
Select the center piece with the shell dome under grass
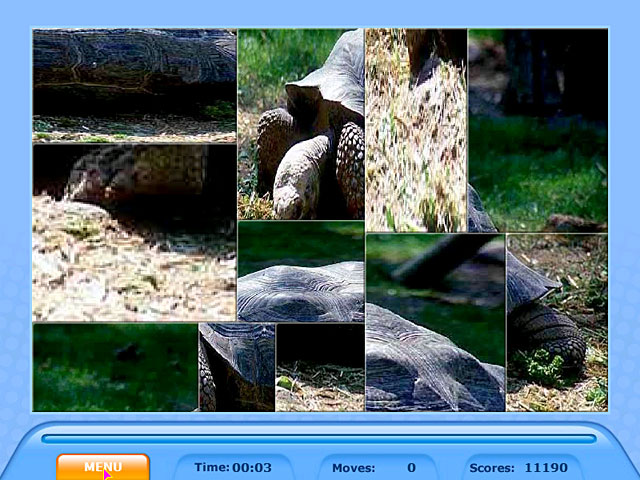301,271
